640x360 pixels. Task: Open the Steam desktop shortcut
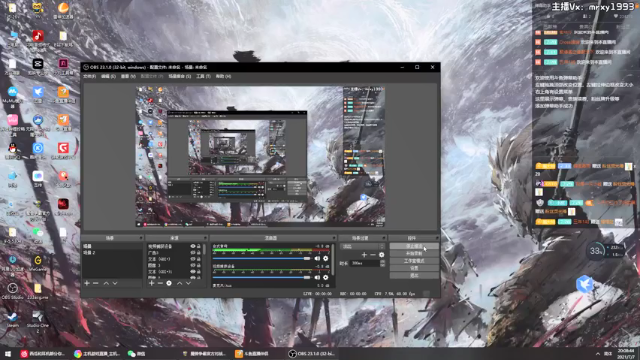[x=12, y=319]
